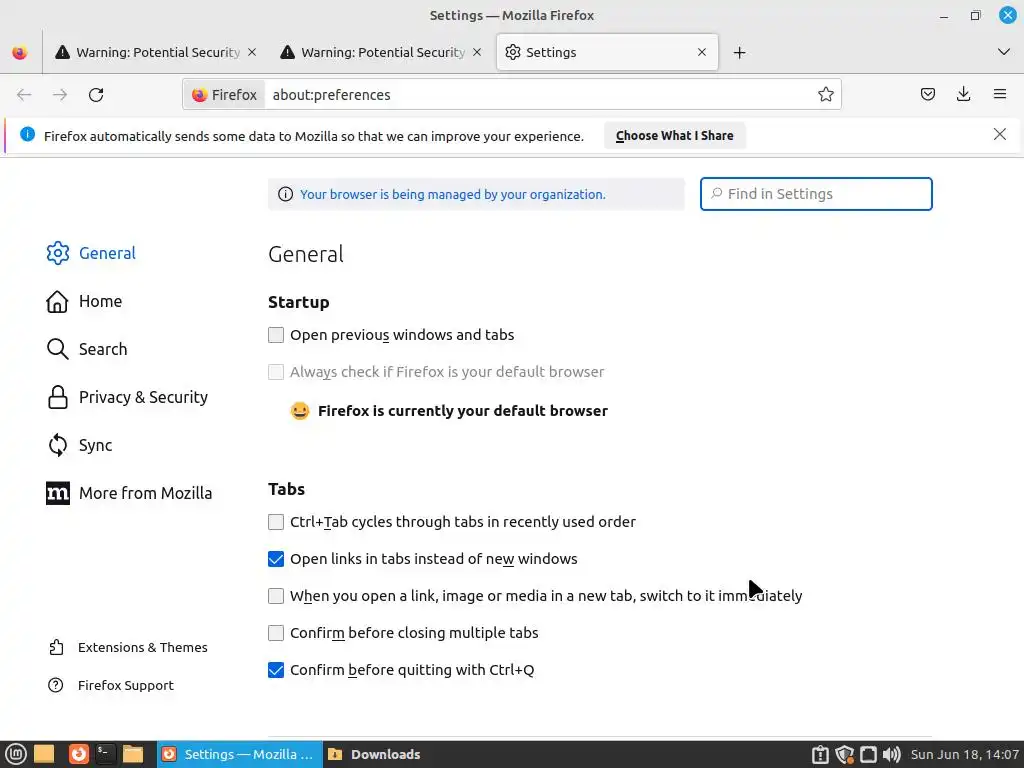This screenshot has width=1024, height=768.
Task: Open the volume control tray icon
Action: pyautogui.click(x=891, y=755)
